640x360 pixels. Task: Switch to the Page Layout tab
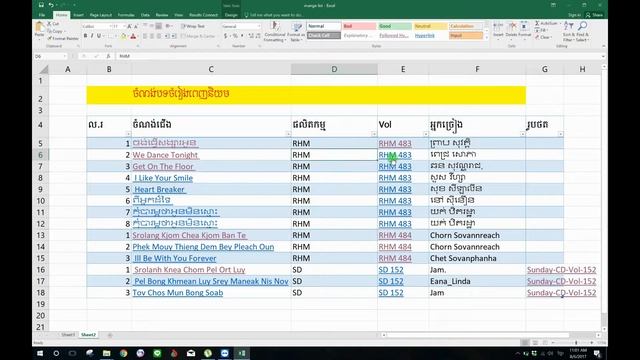point(100,15)
